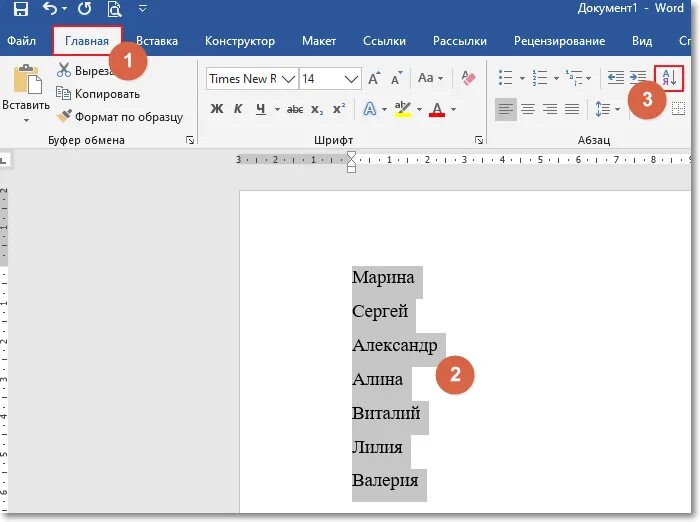700x522 pixels.
Task: Toggle strikethrough formatting
Action: [x=295, y=109]
